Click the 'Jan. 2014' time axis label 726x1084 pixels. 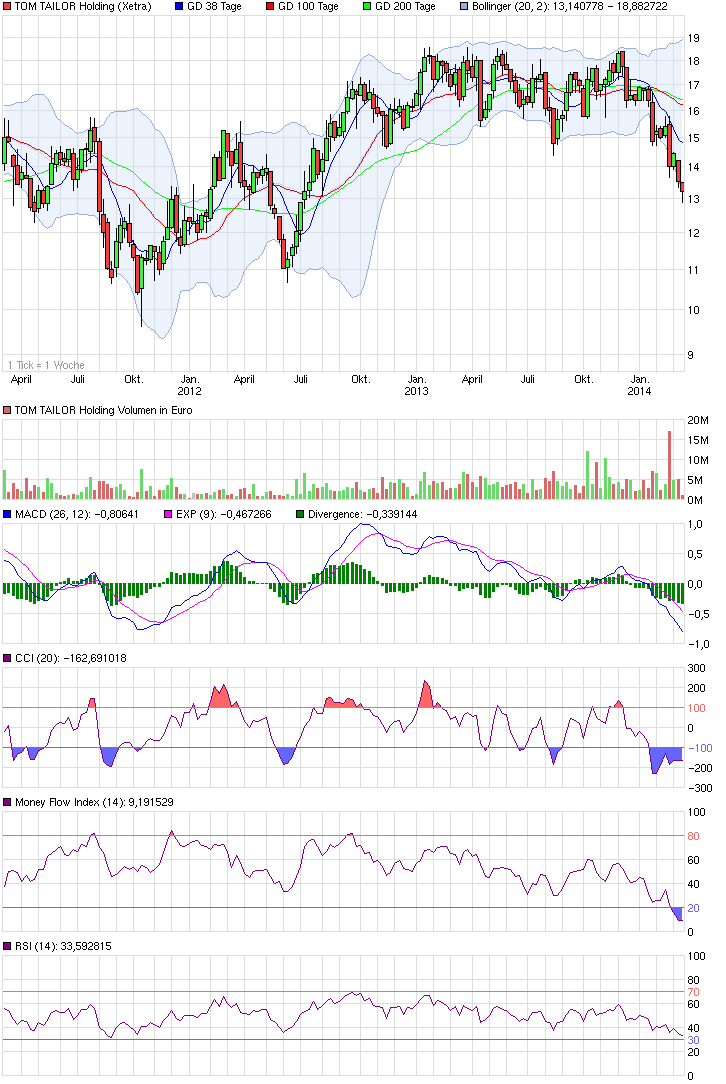(640, 385)
